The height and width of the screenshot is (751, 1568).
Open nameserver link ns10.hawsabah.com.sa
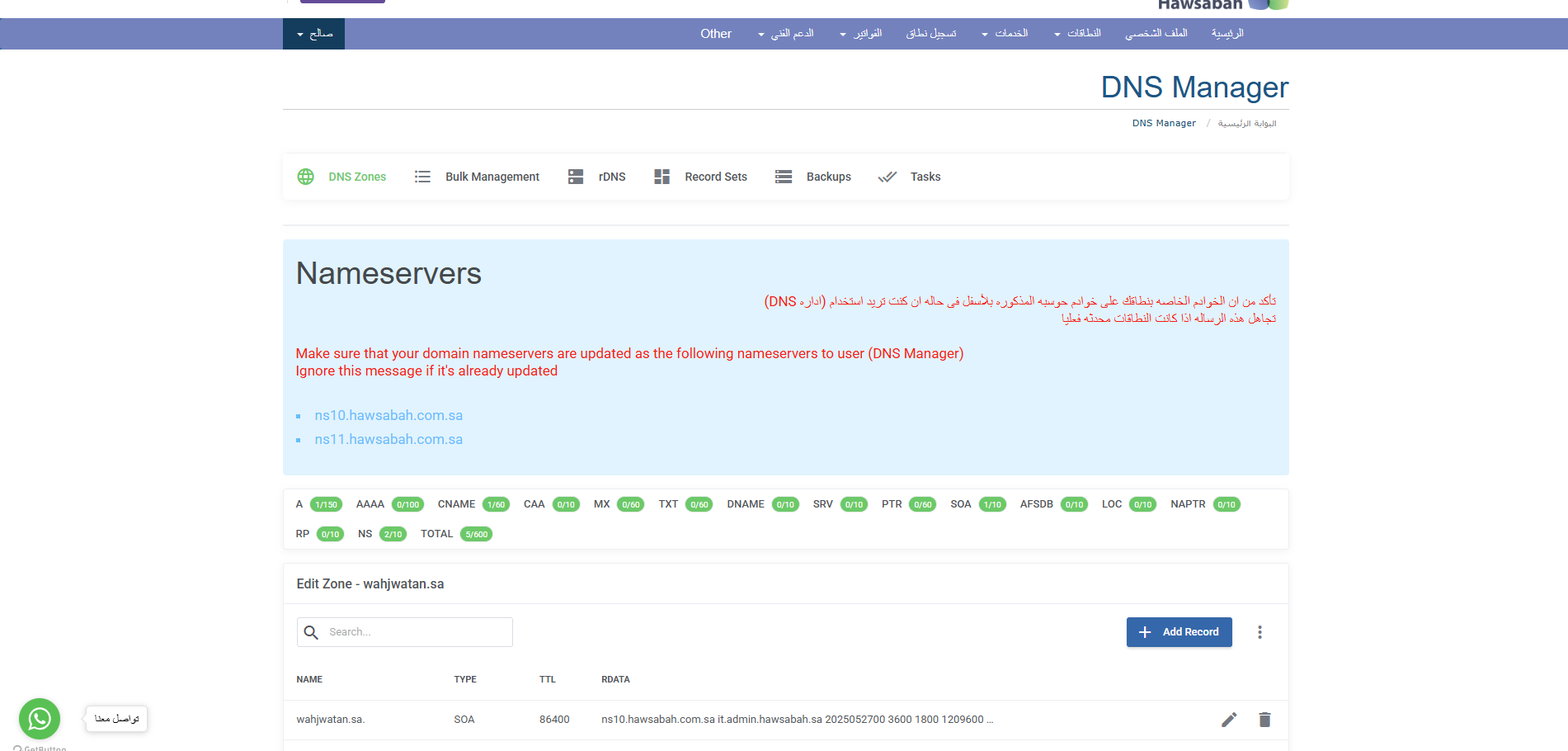pos(388,415)
